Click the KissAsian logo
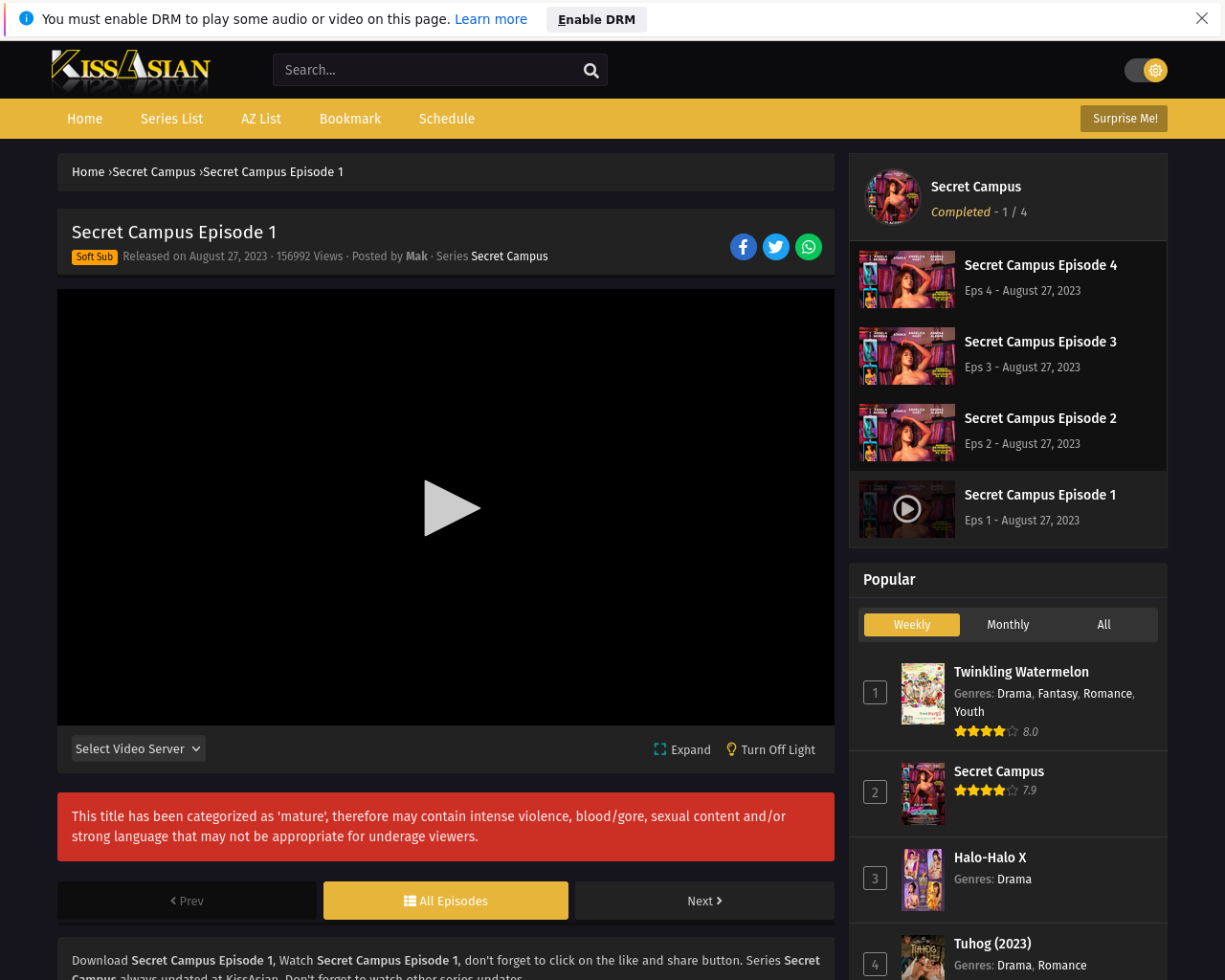This screenshot has height=980, width=1225. point(131,69)
